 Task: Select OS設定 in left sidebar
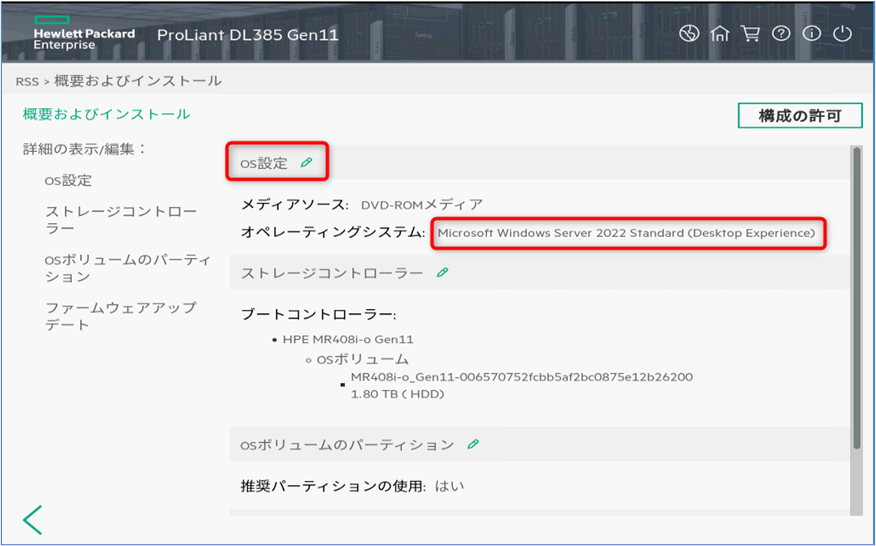(x=68, y=181)
